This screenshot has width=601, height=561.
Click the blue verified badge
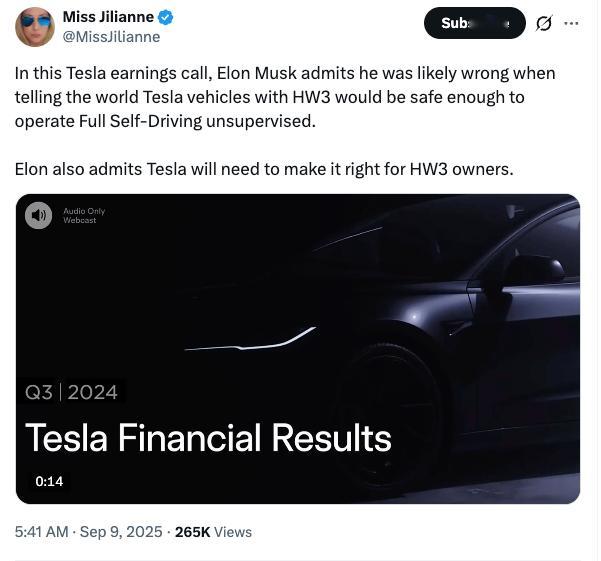[x=168, y=17]
